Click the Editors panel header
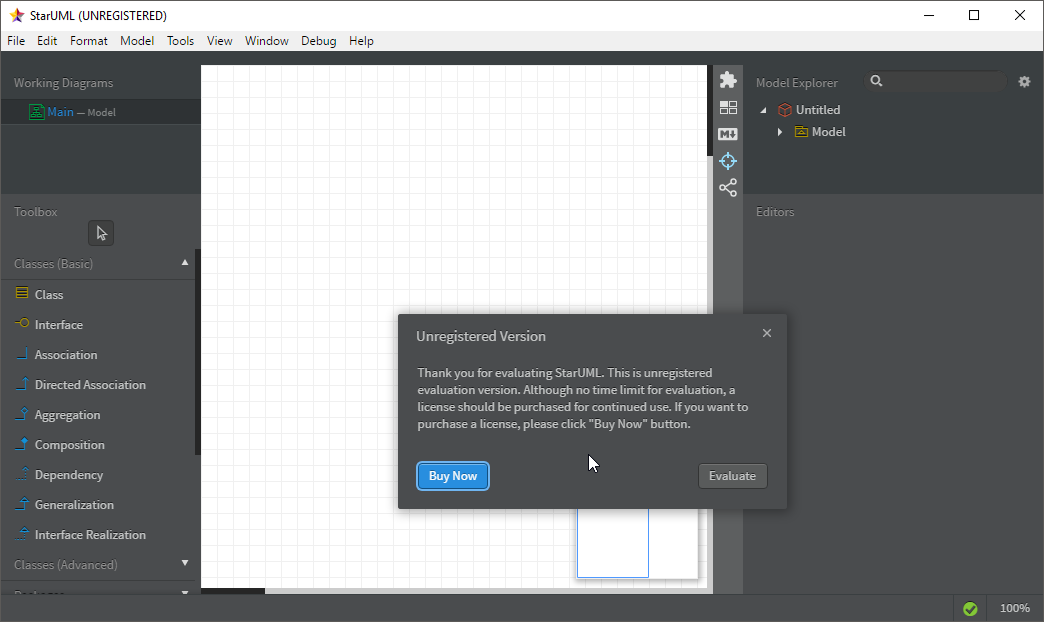The width and height of the screenshot is (1044, 622). (x=775, y=212)
